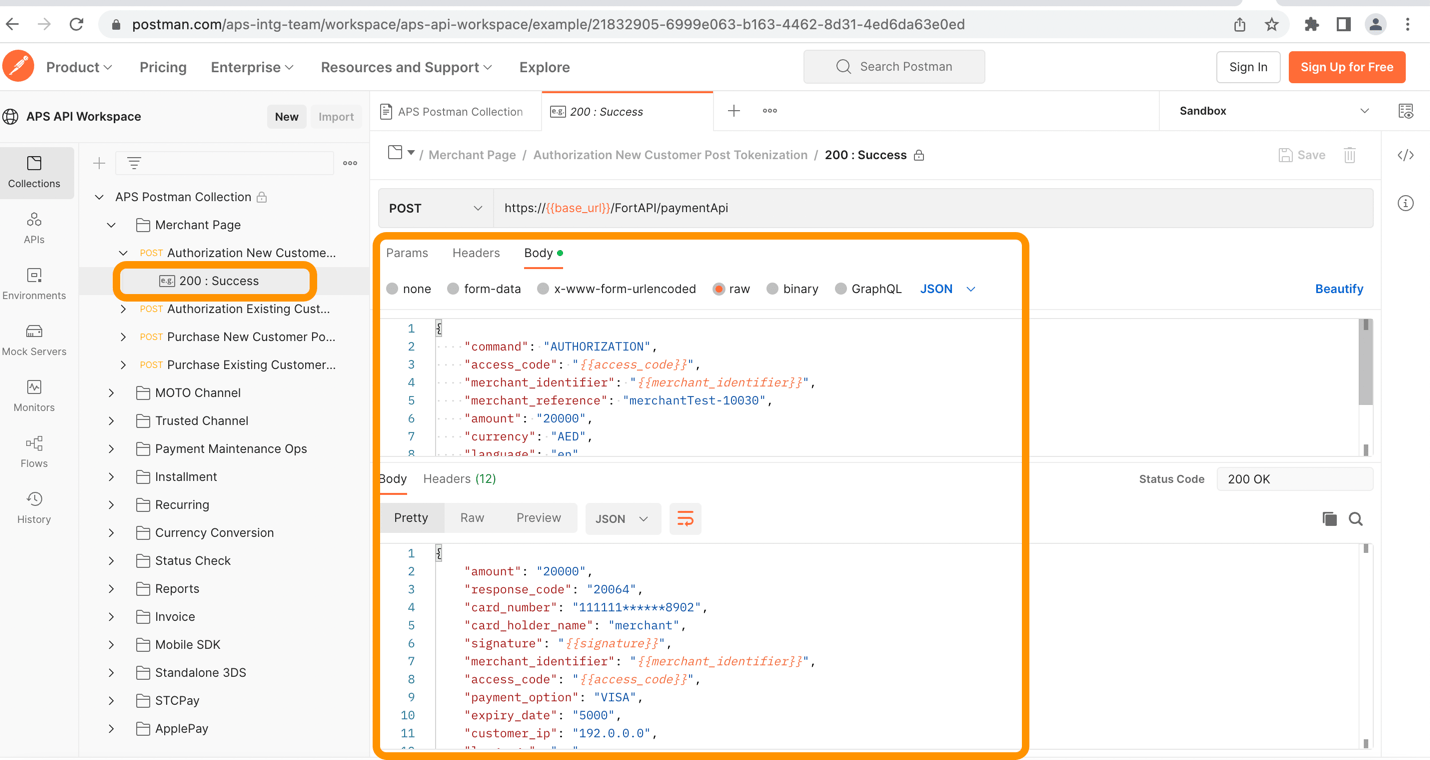The image size is (1430, 760).
Task: Click the Sign Up for Free button
Action: point(1346,67)
